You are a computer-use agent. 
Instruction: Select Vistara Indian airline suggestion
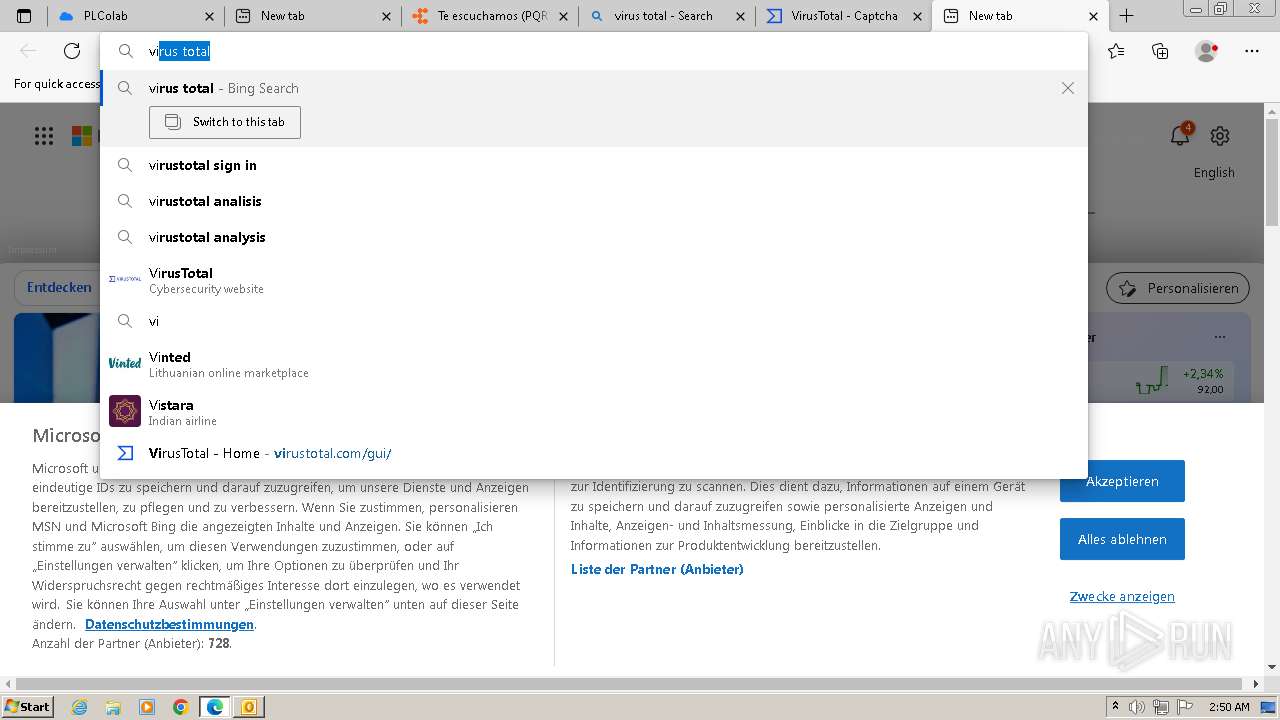point(594,412)
